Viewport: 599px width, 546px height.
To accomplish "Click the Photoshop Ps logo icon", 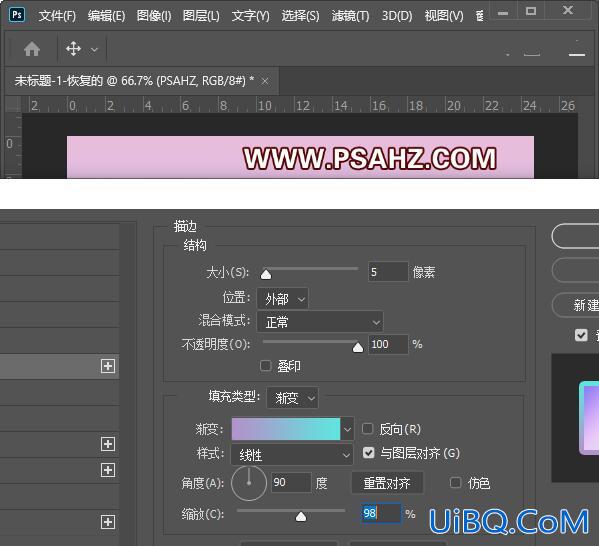I will pos(17,15).
